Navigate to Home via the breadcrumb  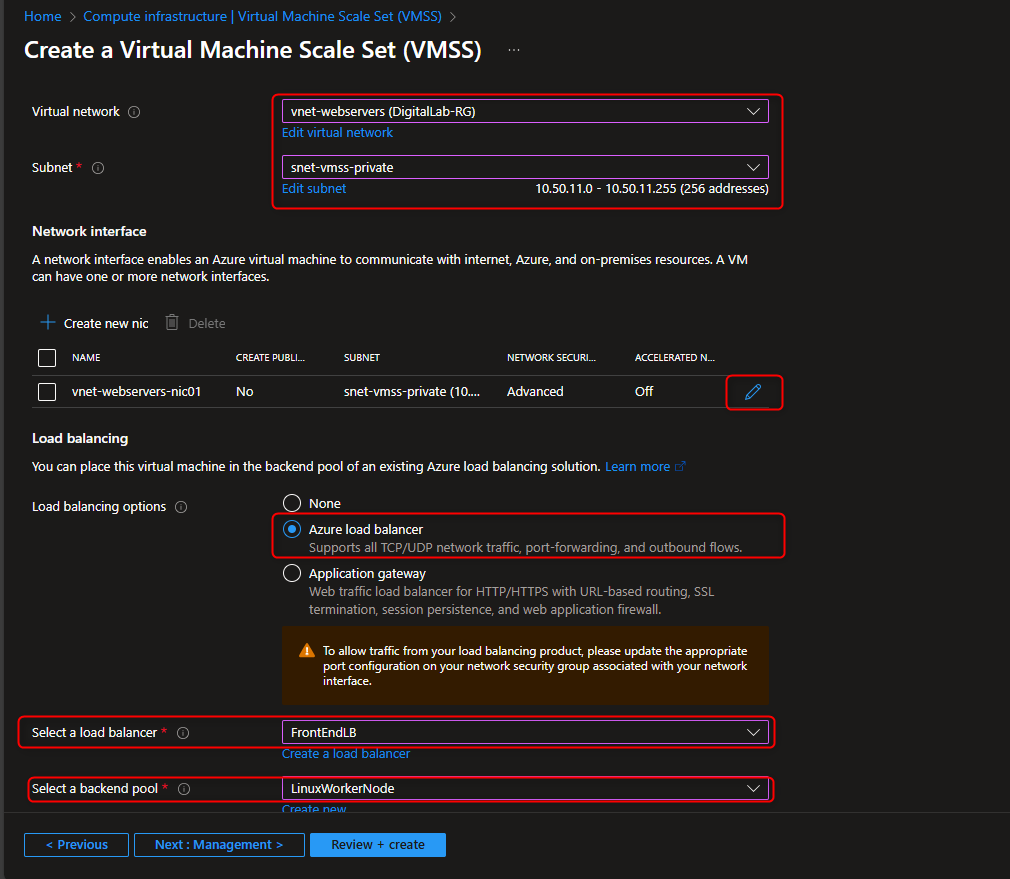point(42,16)
